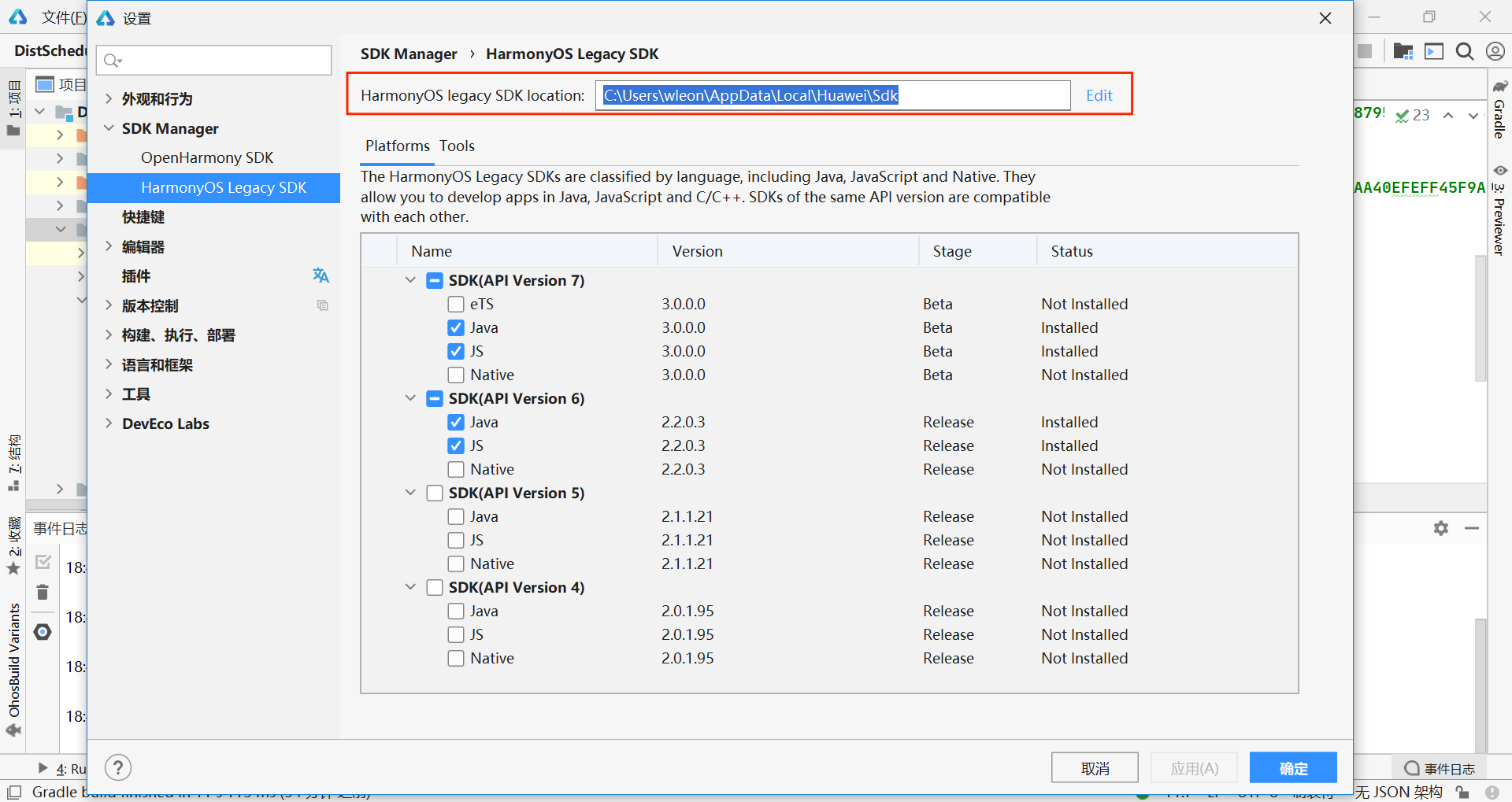Click the event log settings wheel icon
The width and height of the screenshot is (1512, 802).
click(43, 631)
